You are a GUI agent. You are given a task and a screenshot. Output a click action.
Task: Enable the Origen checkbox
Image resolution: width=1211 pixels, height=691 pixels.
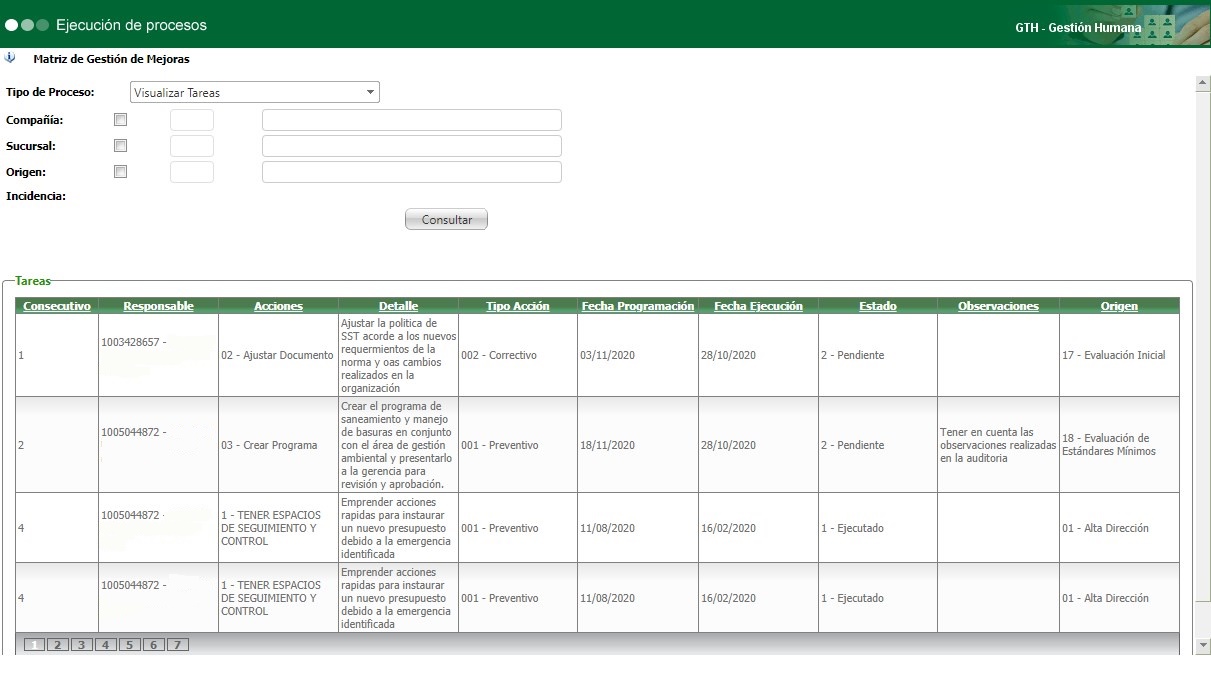pos(120,171)
